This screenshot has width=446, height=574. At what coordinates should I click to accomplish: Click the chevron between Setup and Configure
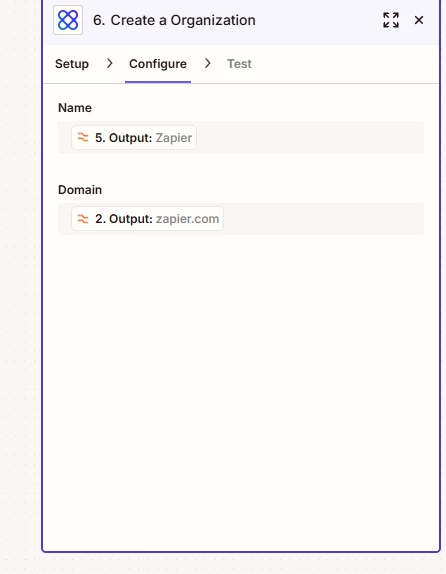(109, 63)
